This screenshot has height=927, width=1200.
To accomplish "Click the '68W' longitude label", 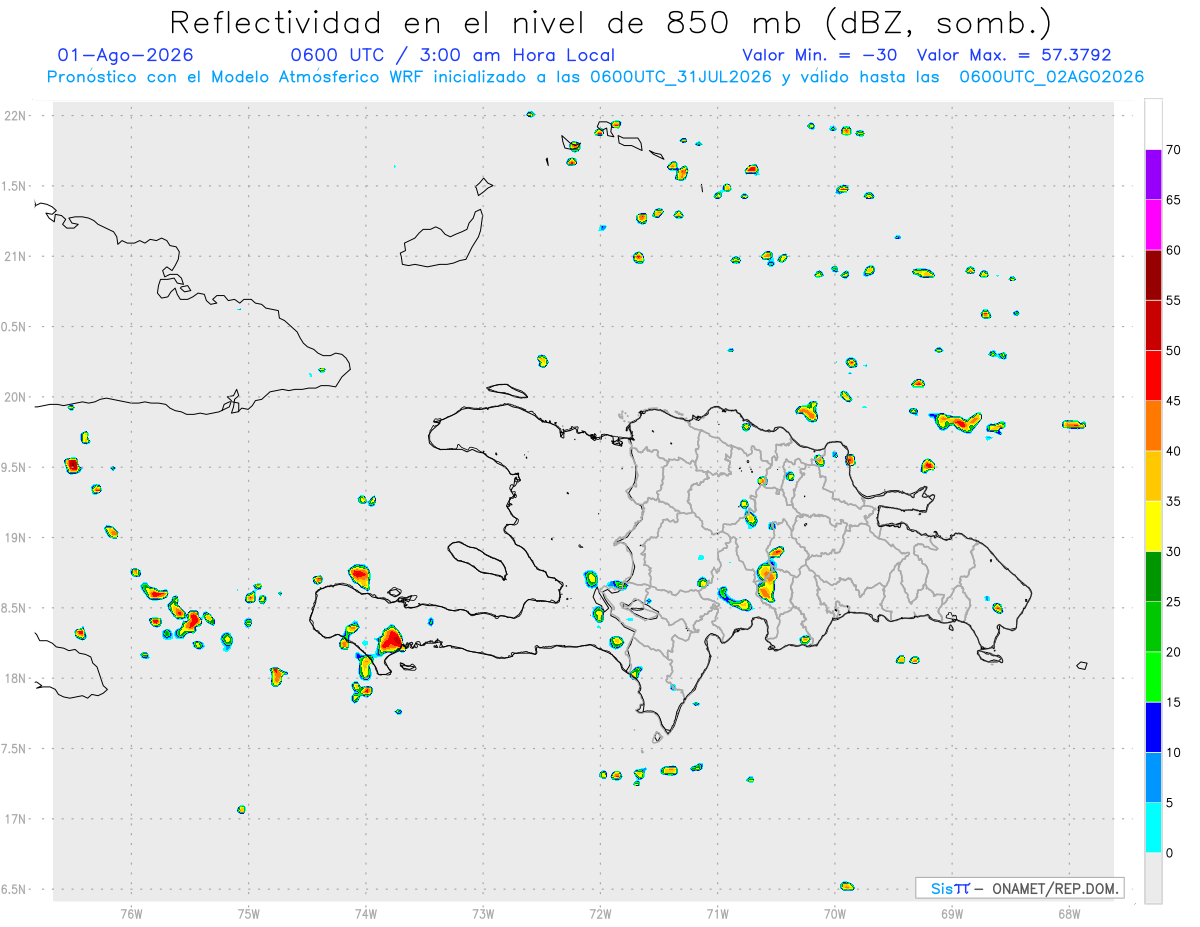I will pos(1069,913).
